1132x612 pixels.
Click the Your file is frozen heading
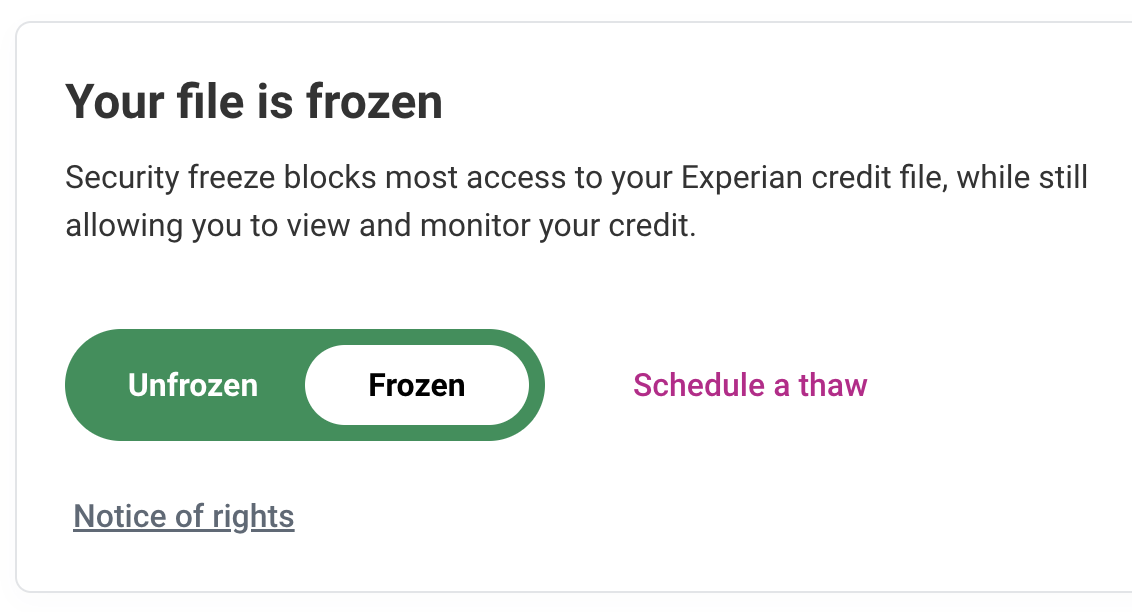(254, 100)
